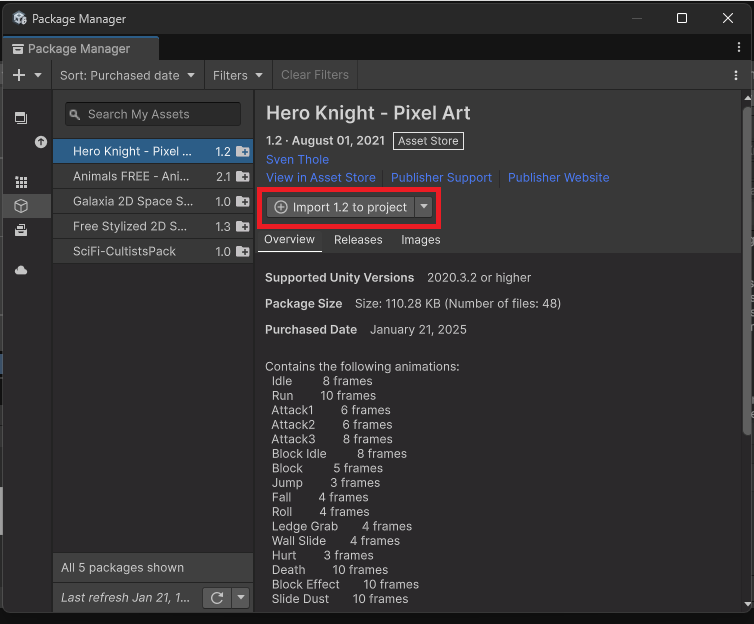
Task: Click the Updates arrow sidebar icon
Action: coord(41,142)
